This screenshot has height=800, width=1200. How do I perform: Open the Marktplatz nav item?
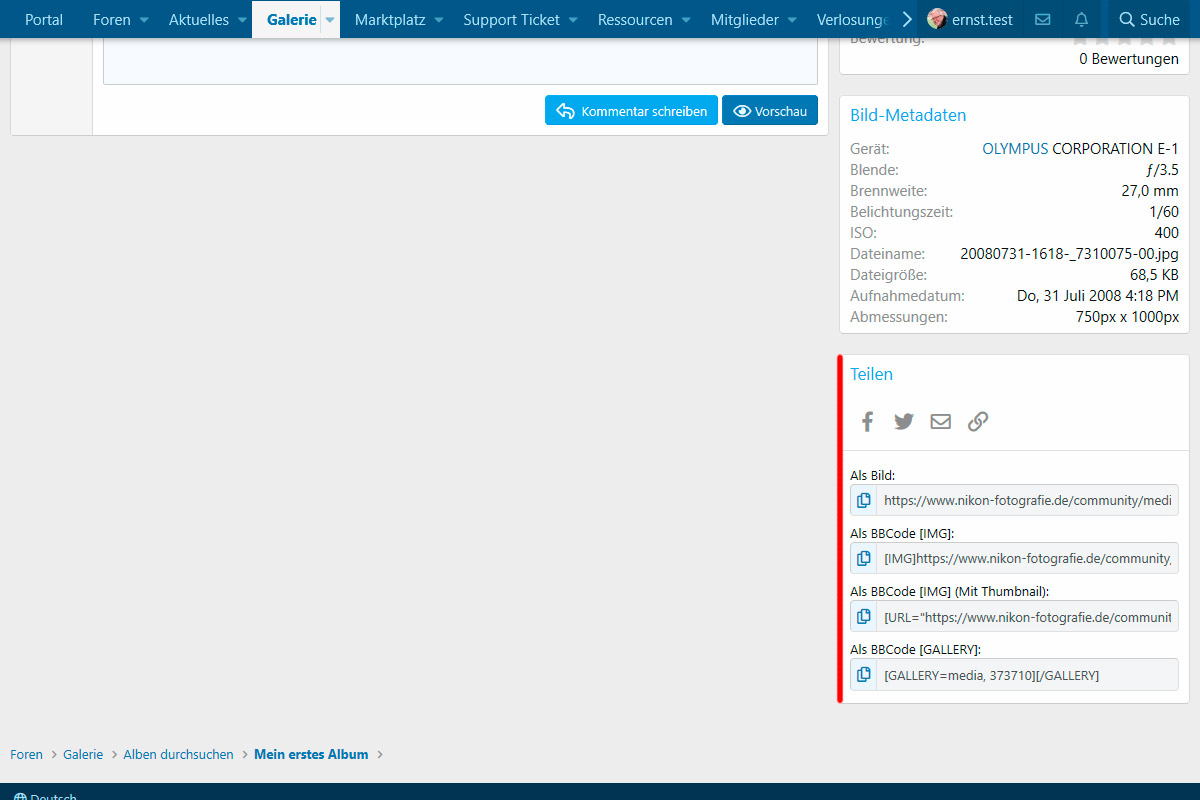390,19
